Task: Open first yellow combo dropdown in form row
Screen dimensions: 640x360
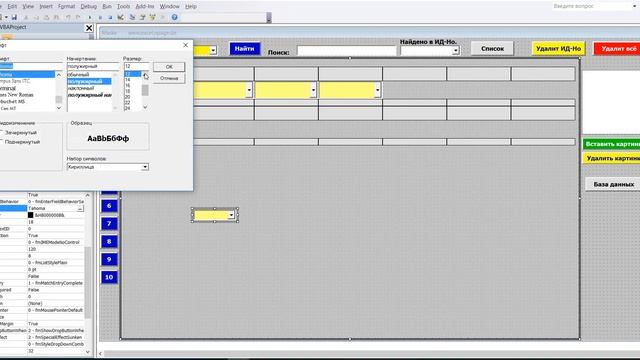Action: click(x=249, y=90)
